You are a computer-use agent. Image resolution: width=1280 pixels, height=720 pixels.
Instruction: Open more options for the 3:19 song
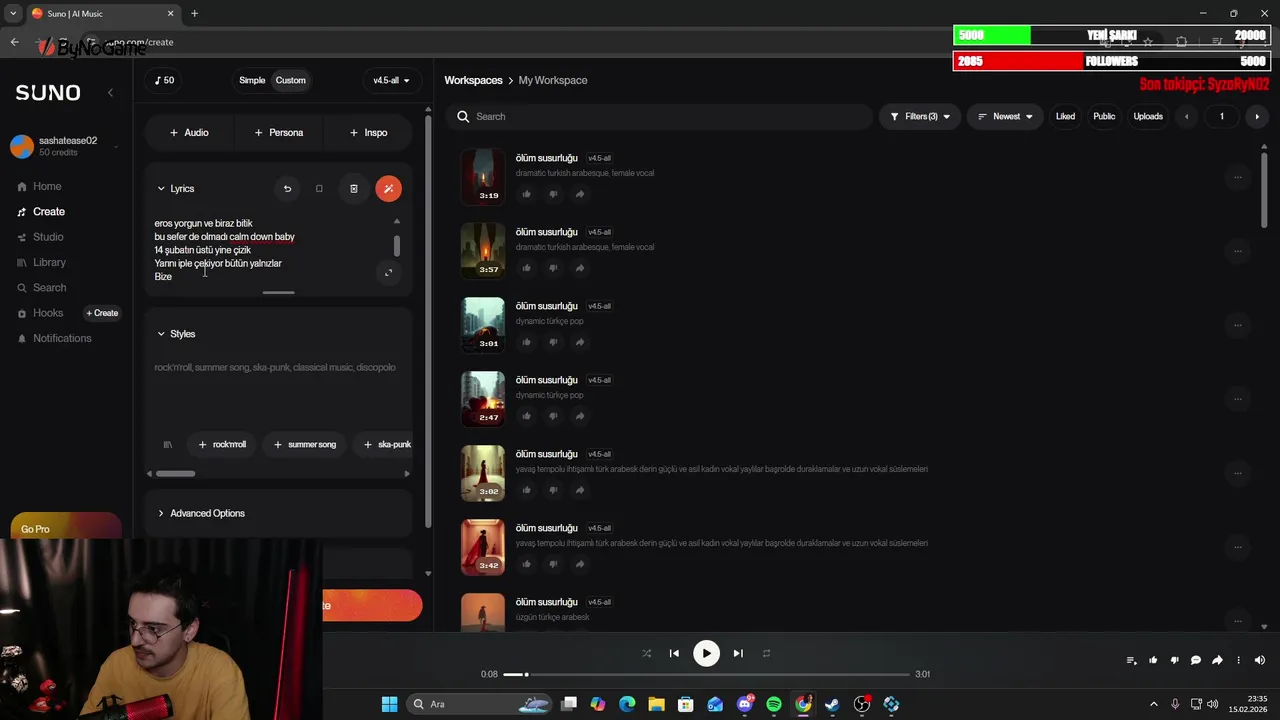click(x=1237, y=177)
